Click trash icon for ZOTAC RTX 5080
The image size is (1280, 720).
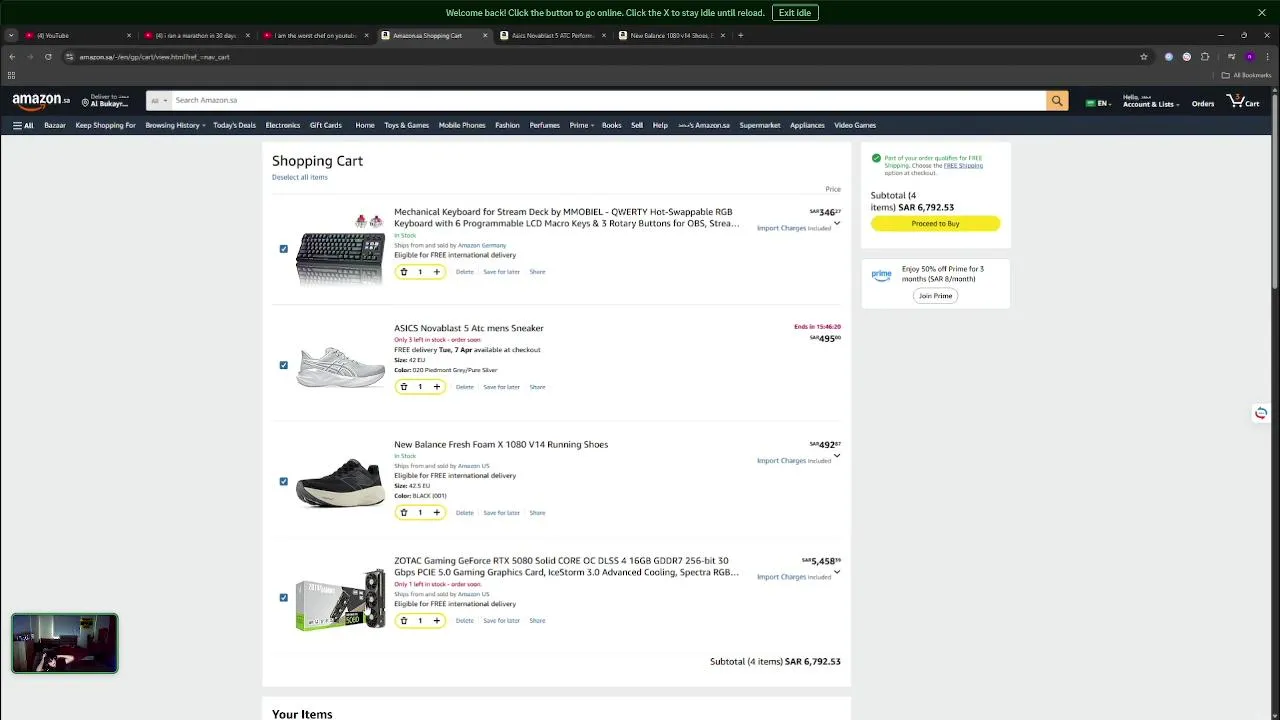coord(404,621)
